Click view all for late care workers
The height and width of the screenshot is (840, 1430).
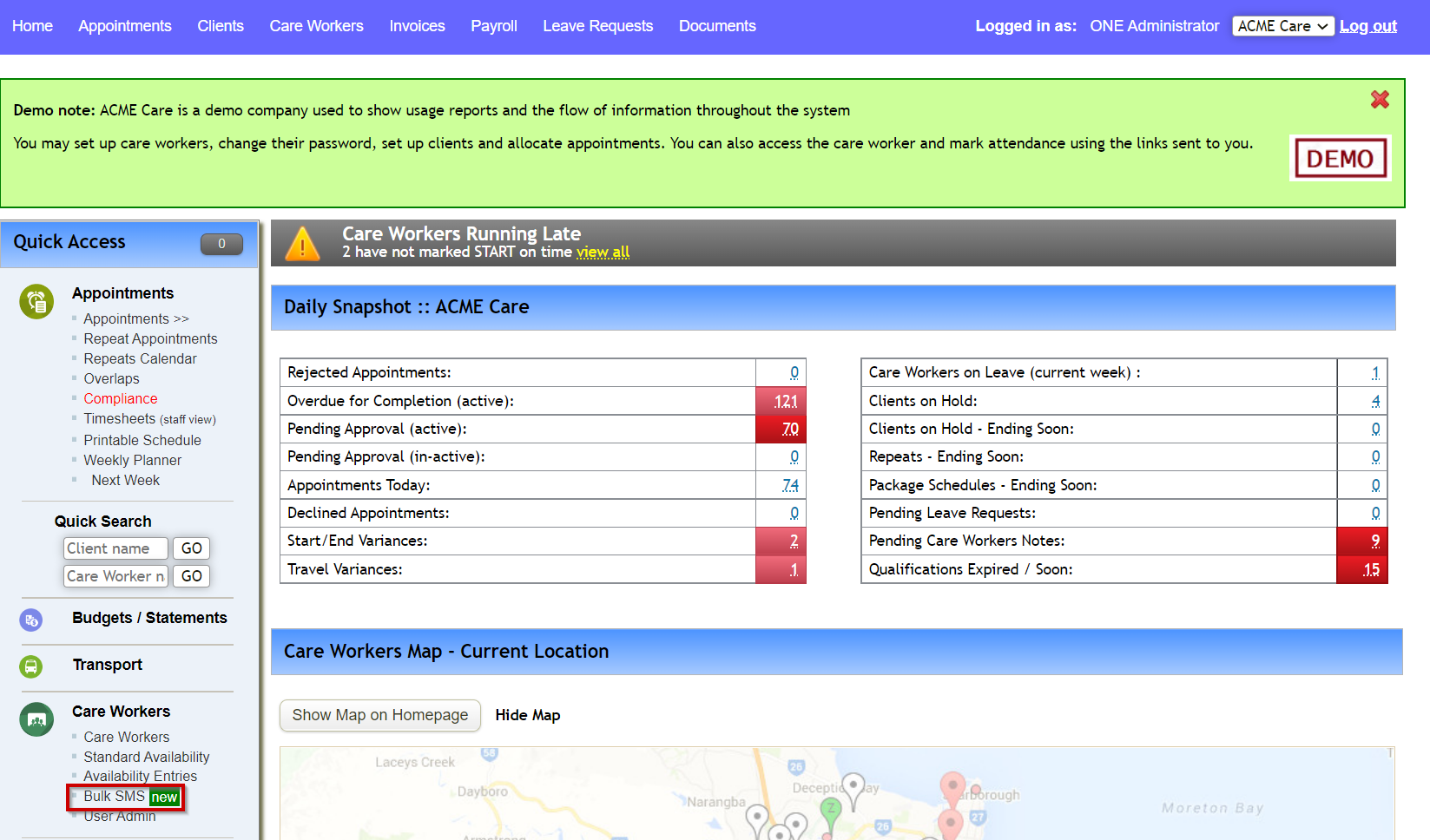coord(603,252)
